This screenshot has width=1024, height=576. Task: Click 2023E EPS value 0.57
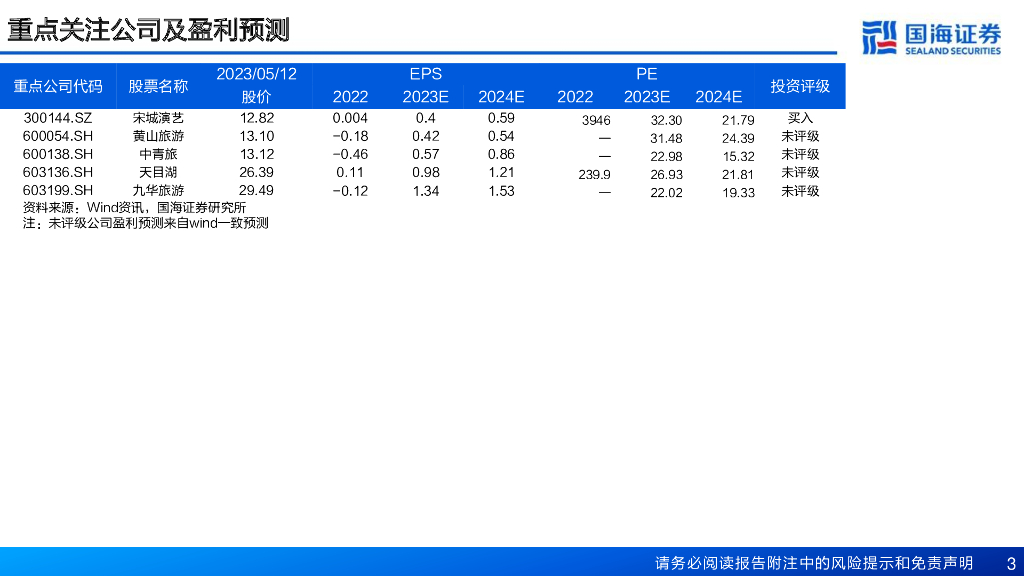(x=426, y=155)
